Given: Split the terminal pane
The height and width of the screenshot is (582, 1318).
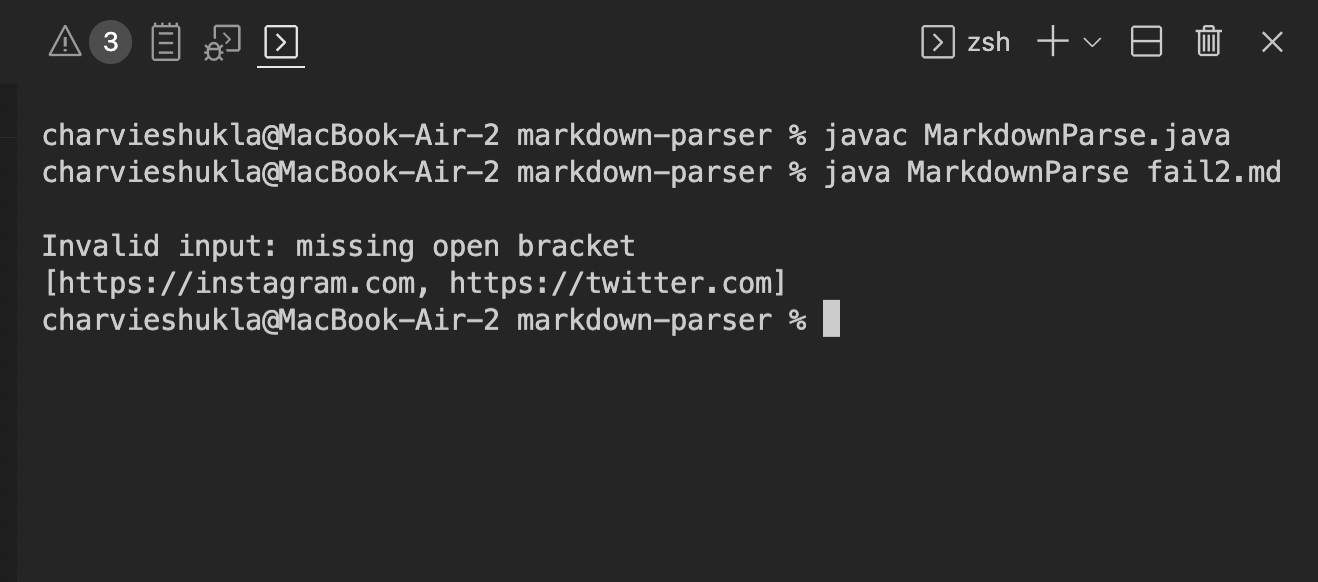Looking at the screenshot, I should coord(1146,42).
